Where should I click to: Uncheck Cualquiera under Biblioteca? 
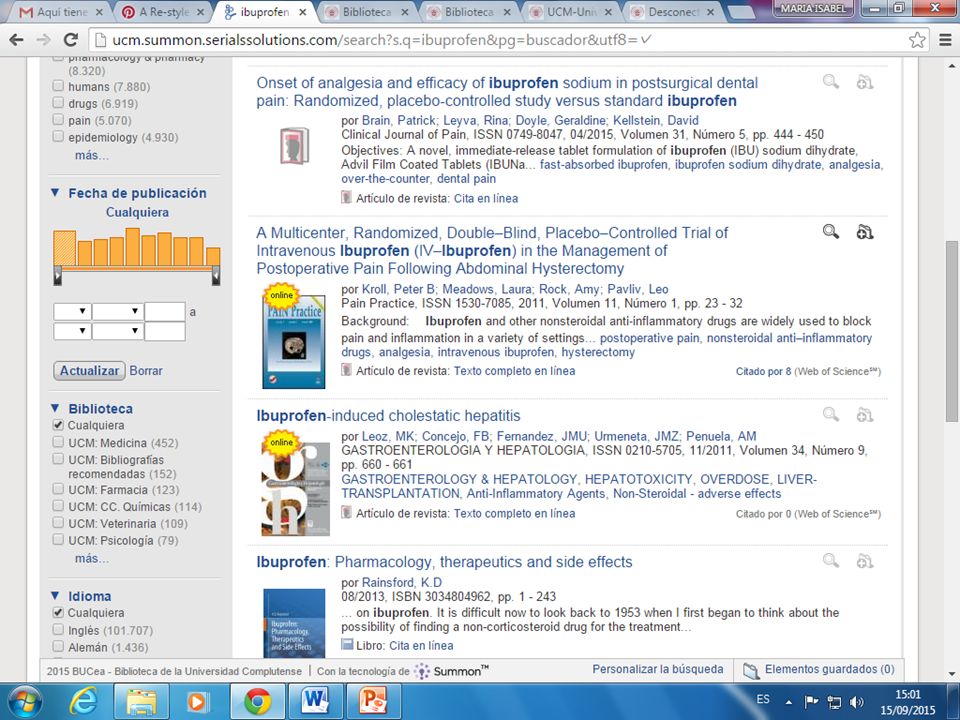(58, 424)
